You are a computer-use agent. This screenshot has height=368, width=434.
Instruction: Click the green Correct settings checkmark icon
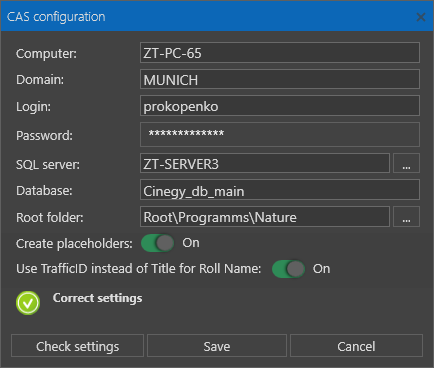(x=28, y=303)
